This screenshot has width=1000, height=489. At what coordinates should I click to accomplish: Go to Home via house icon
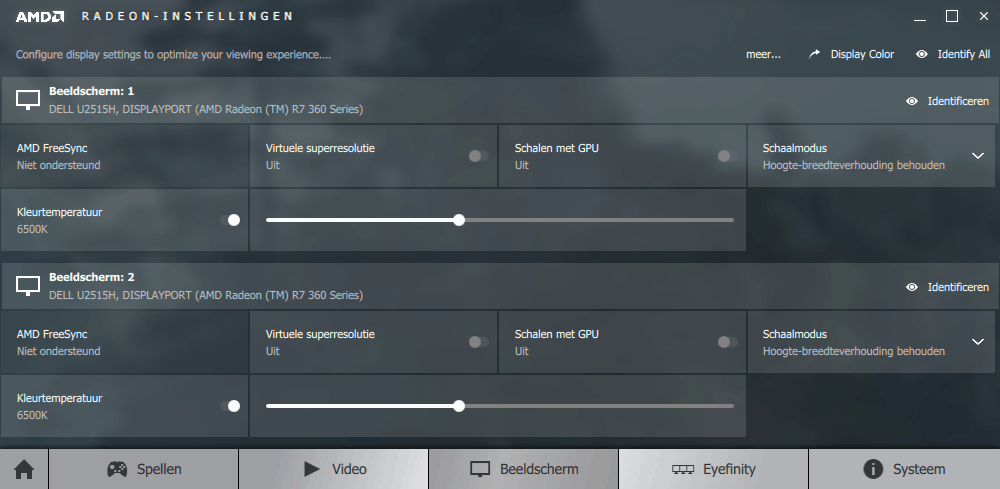pyautogui.click(x=24, y=470)
